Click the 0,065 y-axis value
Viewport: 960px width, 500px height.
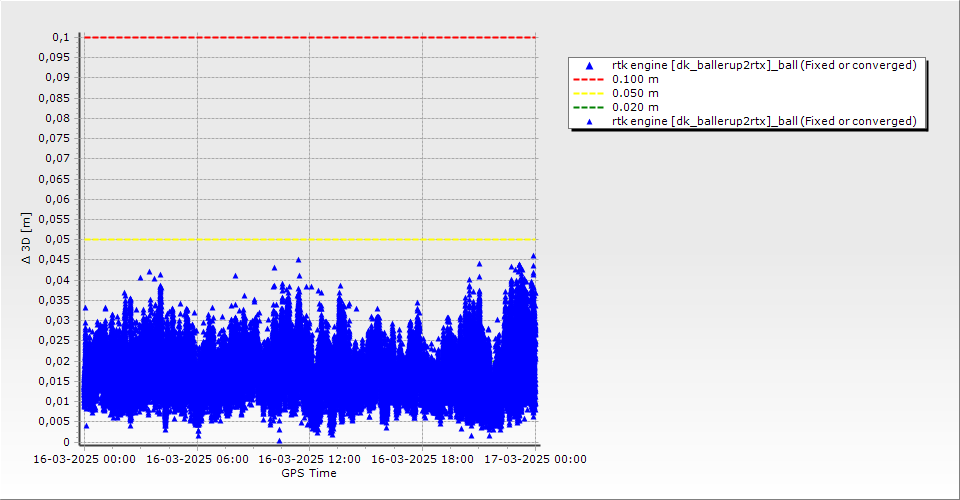click(54, 179)
